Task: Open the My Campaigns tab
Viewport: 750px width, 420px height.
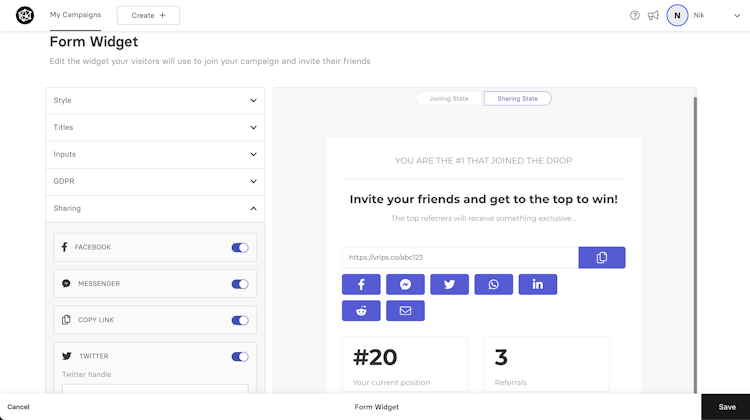Action: tap(75, 15)
